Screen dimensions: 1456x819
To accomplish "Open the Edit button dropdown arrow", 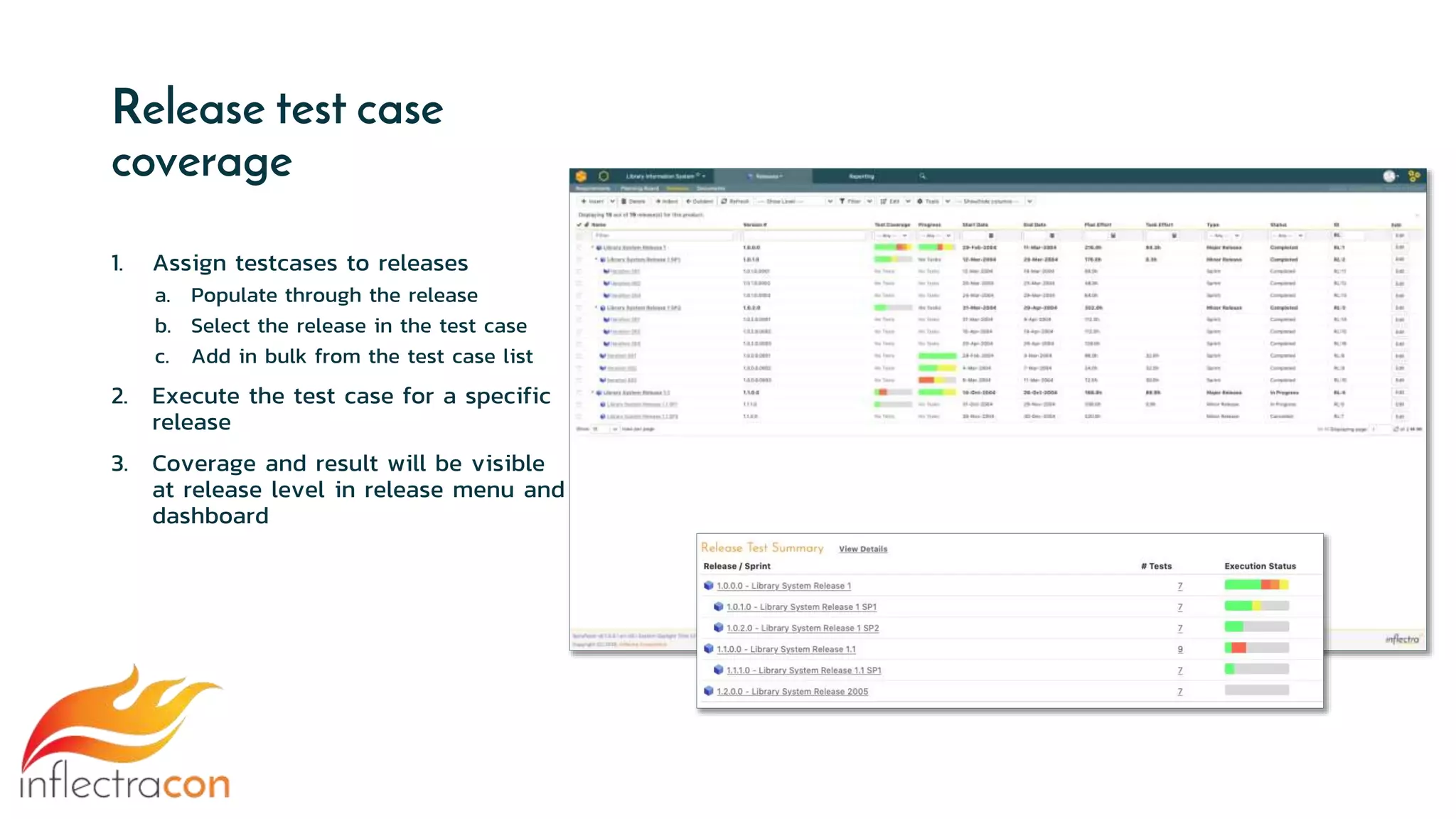I will 908,201.
